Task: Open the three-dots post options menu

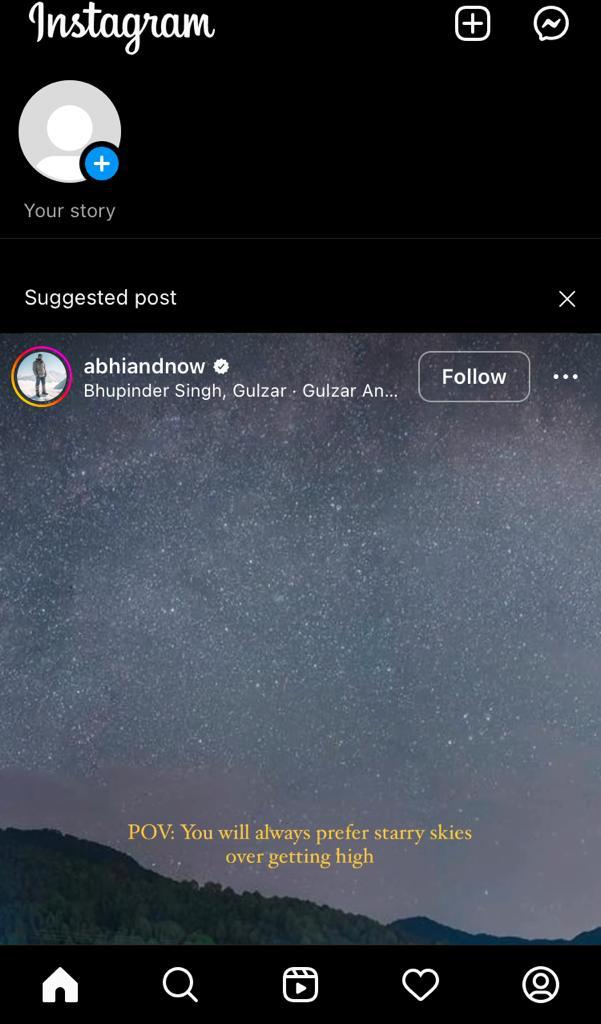Action: pos(566,377)
